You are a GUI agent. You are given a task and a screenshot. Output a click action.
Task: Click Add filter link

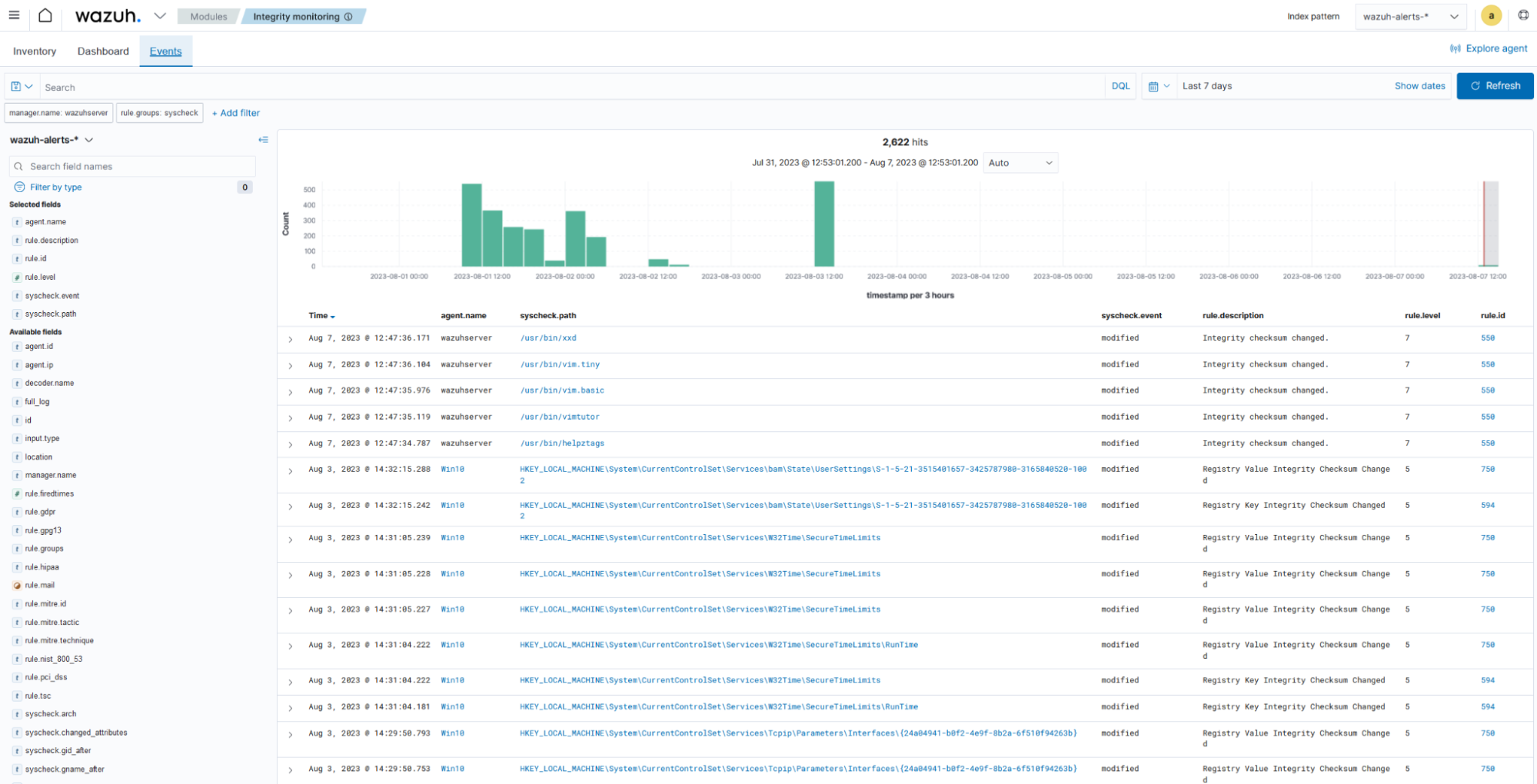tap(236, 113)
